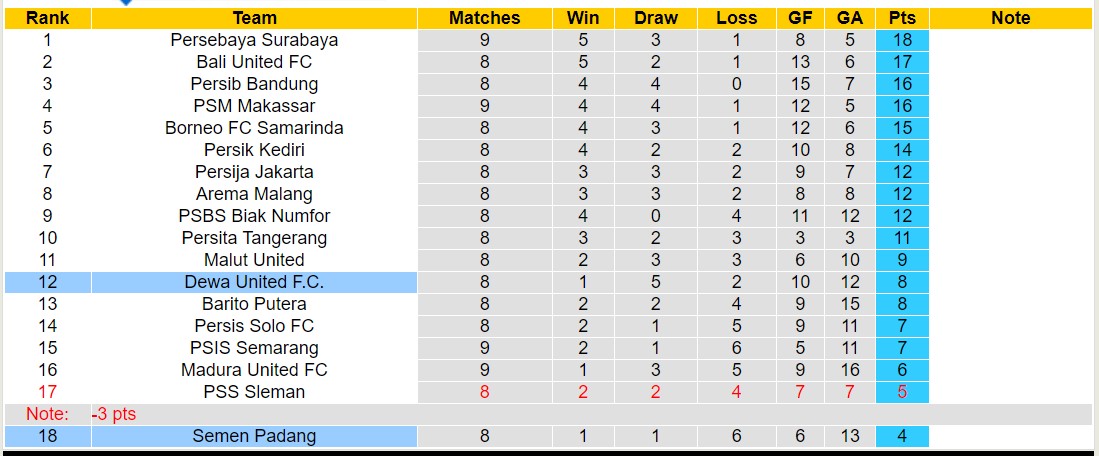Click the Draw column header
Viewport: 1099px width, 456px height.
[x=655, y=18]
